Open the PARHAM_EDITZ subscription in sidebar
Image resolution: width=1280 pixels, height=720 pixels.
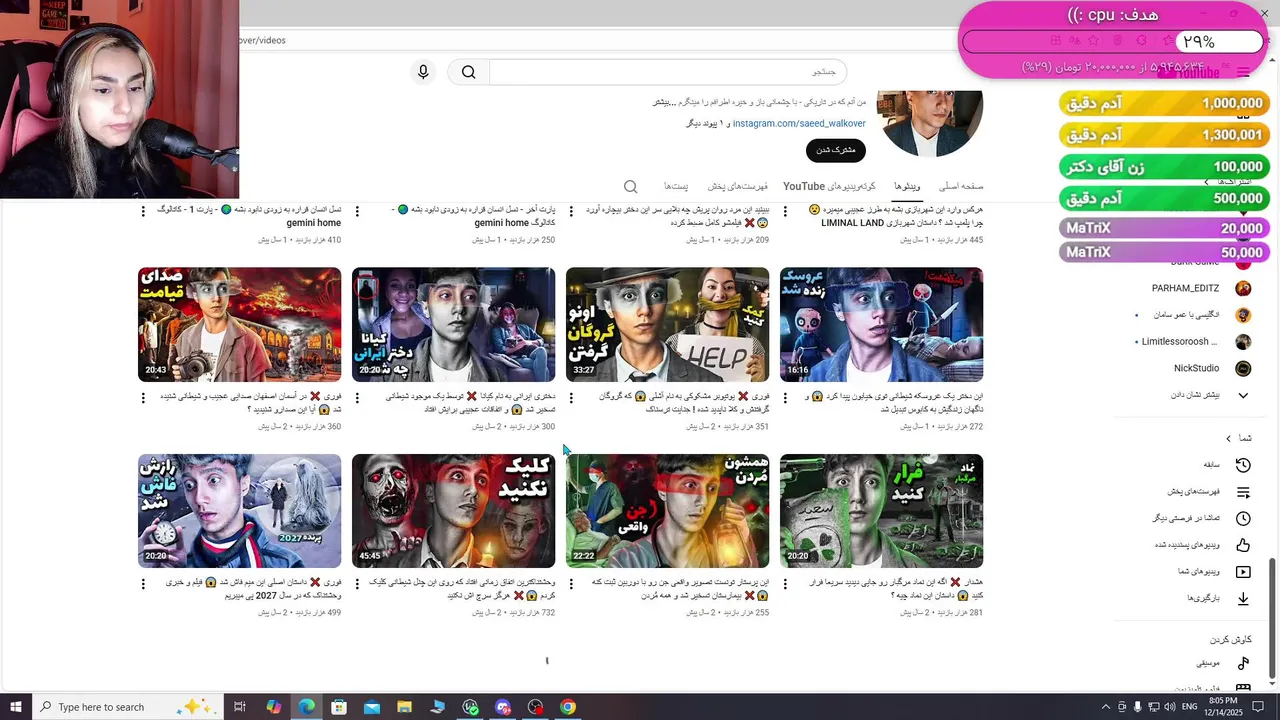[x=1185, y=288]
